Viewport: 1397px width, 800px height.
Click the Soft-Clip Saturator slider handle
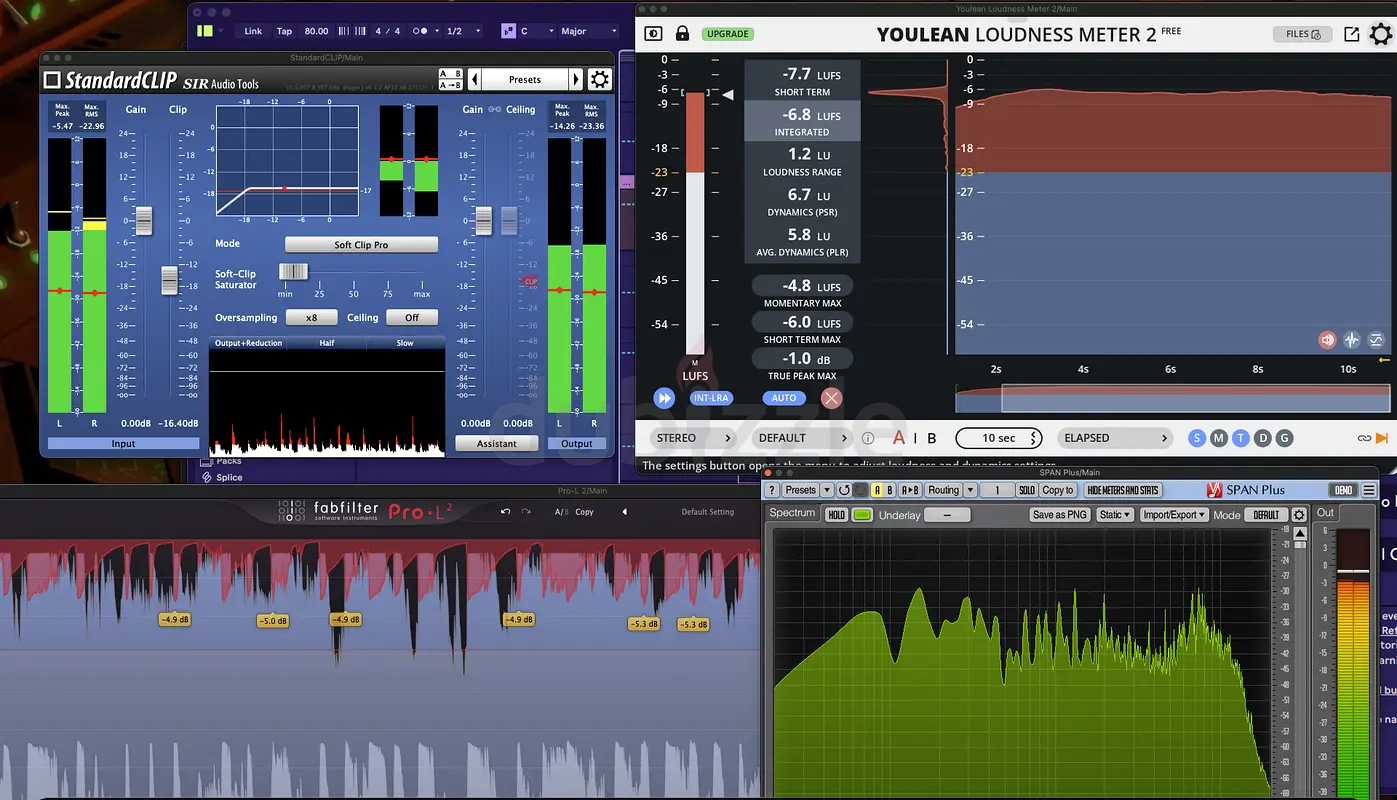tap(293, 272)
